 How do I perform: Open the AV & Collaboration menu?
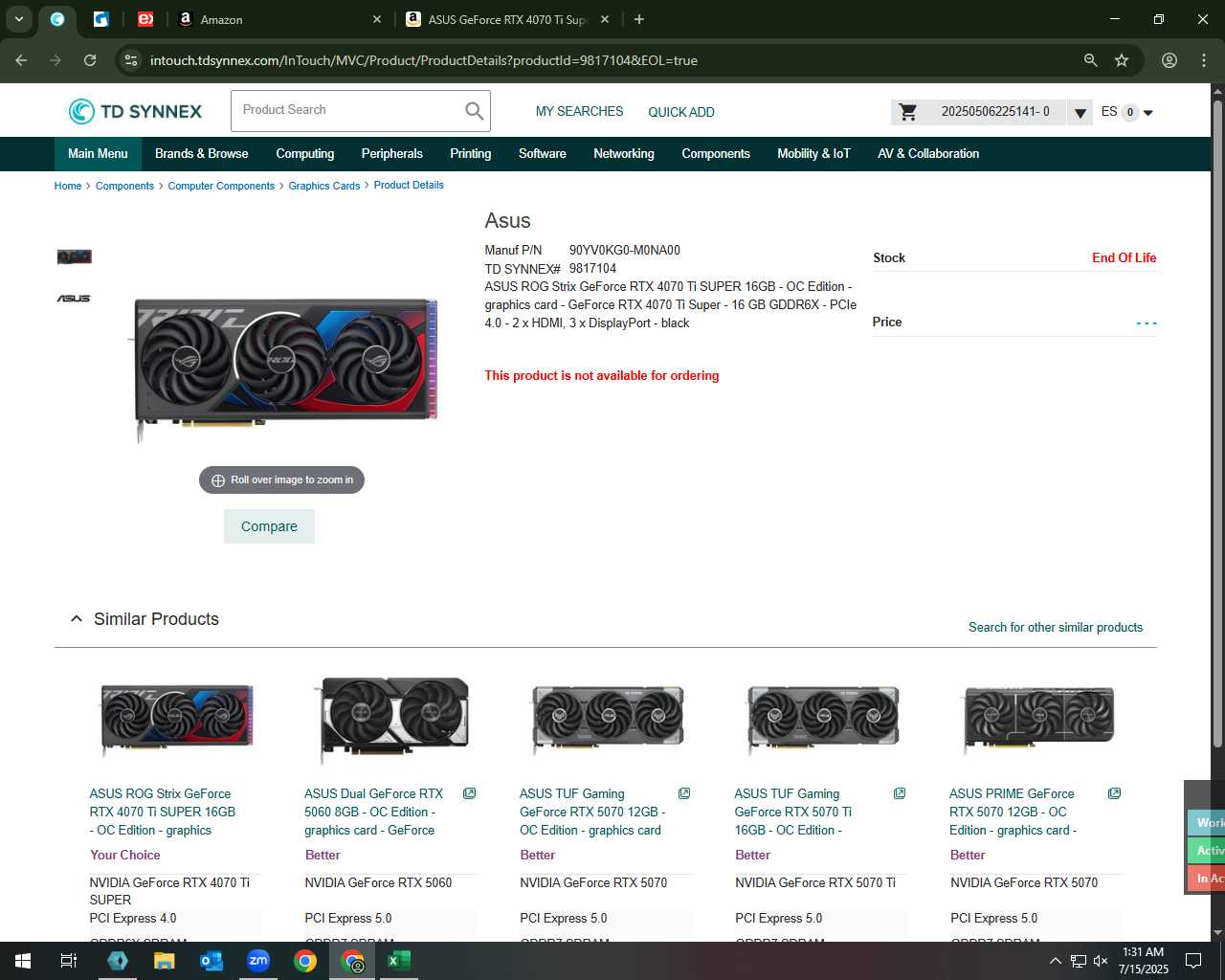[x=928, y=154]
